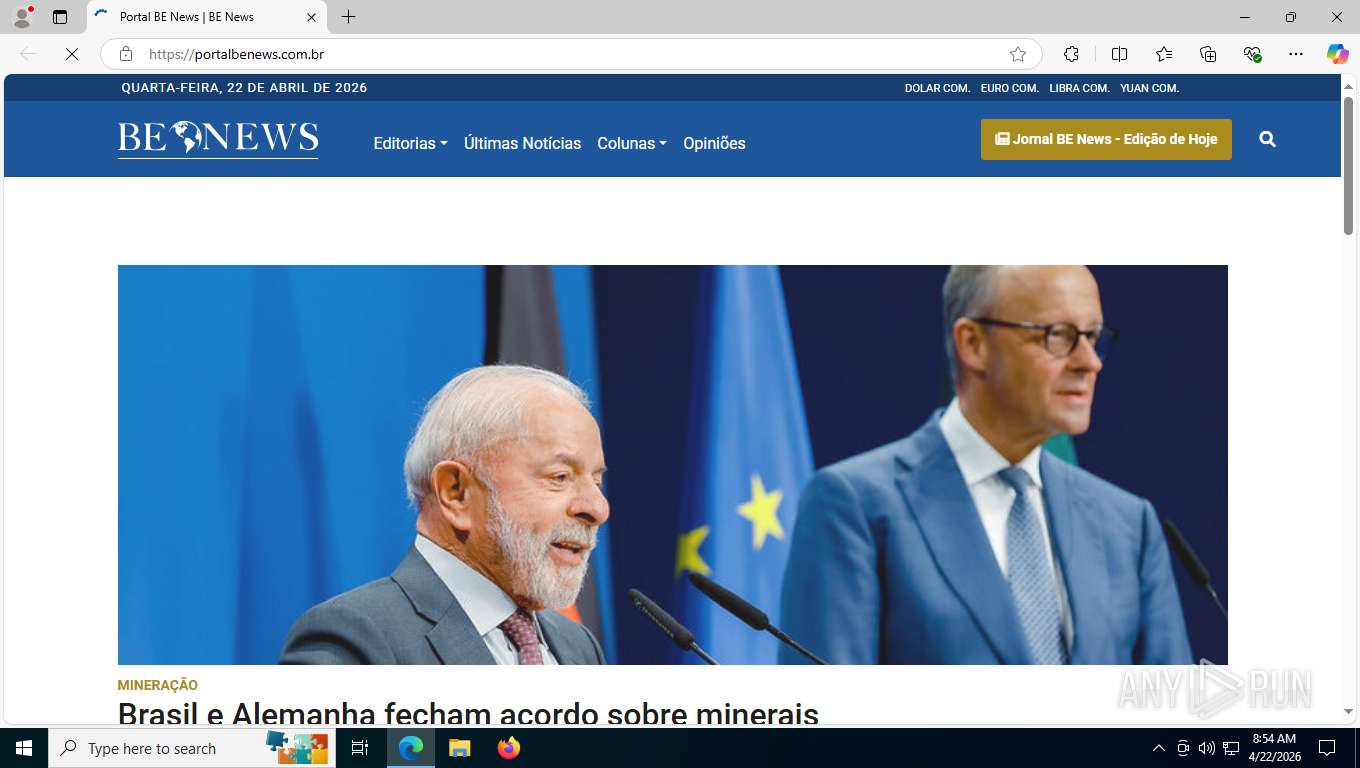Open the Favorites list icon
The height and width of the screenshot is (768, 1360).
click(x=1164, y=54)
